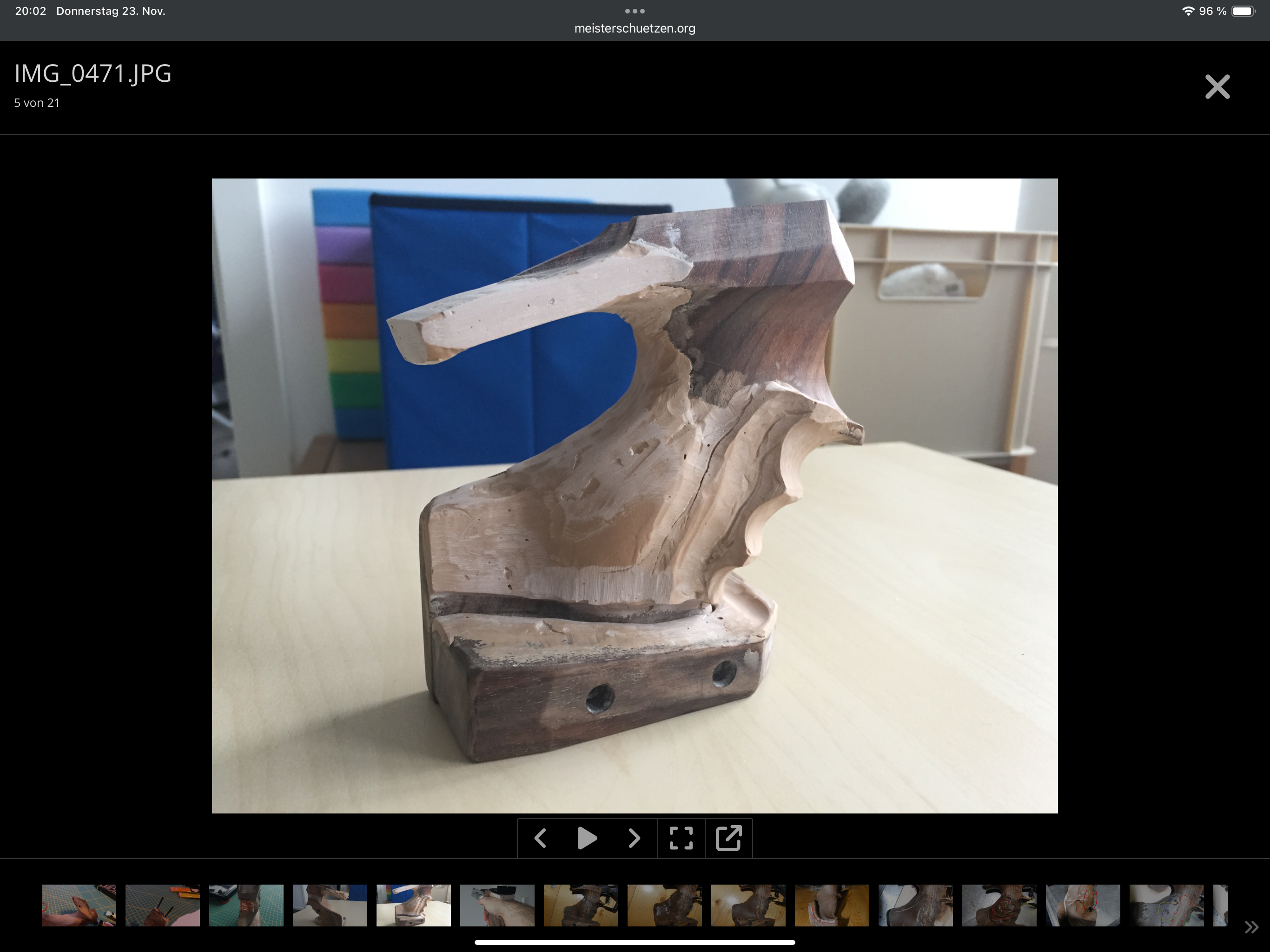Tap the Wi-Fi status icon
1270x952 pixels.
pos(1188,11)
